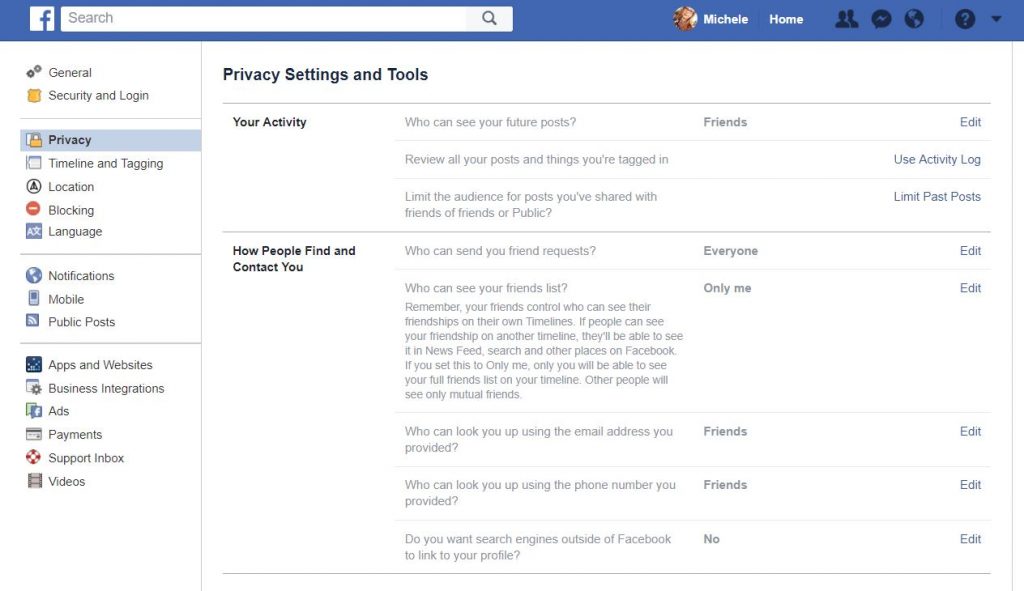1024x591 pixels.
Task: Edit who can send friend requests
Action: (970, 251)
